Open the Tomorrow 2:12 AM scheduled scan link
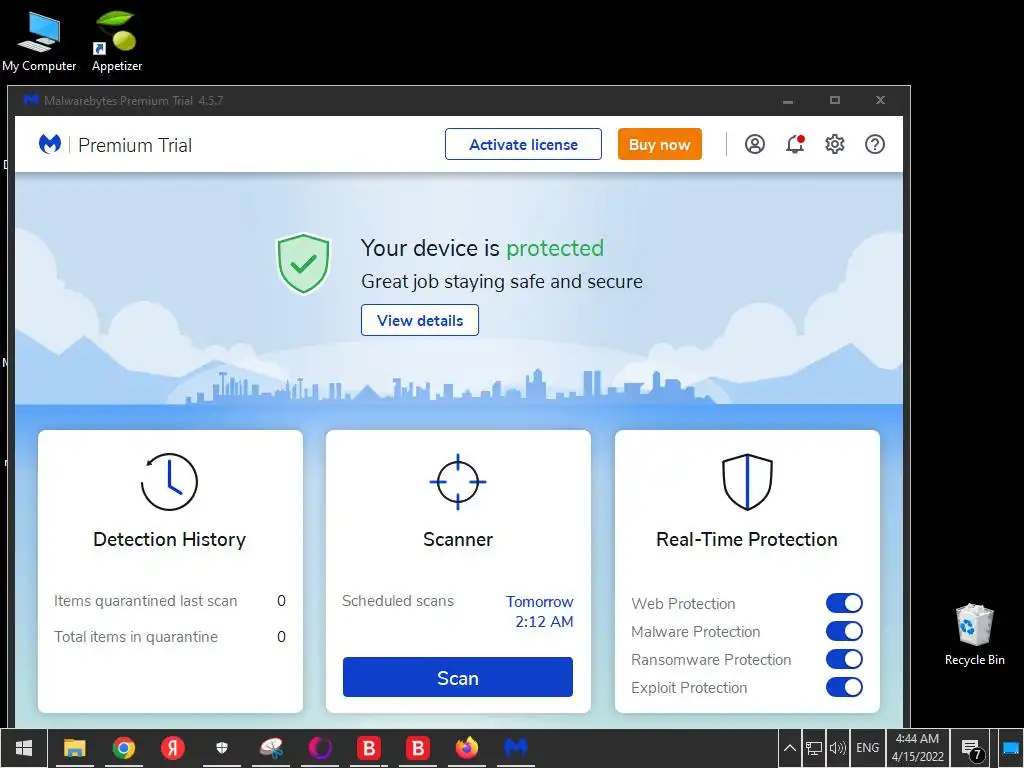 540,611
